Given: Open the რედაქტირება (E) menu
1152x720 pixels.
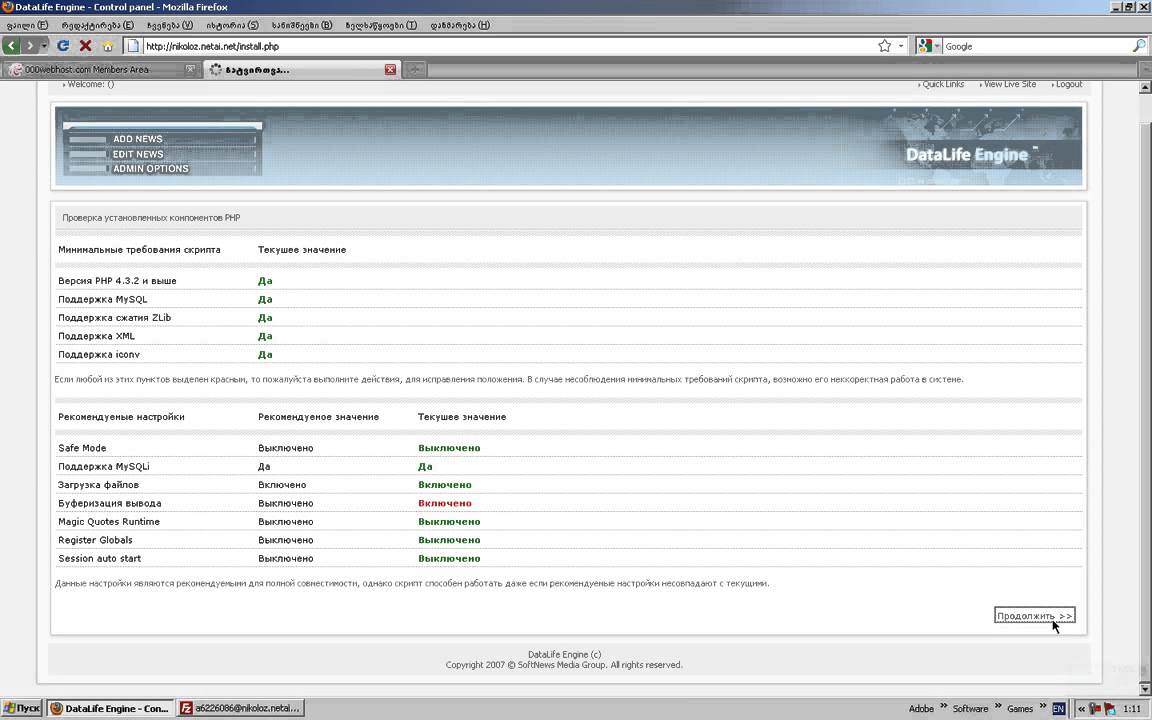Looking at the screenshot, I should pyautogui.click(x=98, y=25).
